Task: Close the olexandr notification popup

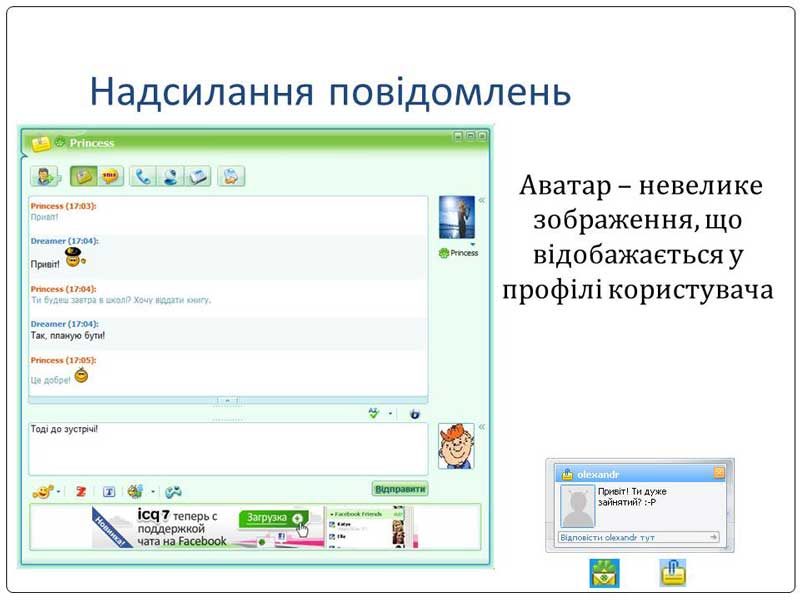Action: (x=718, y=473)
